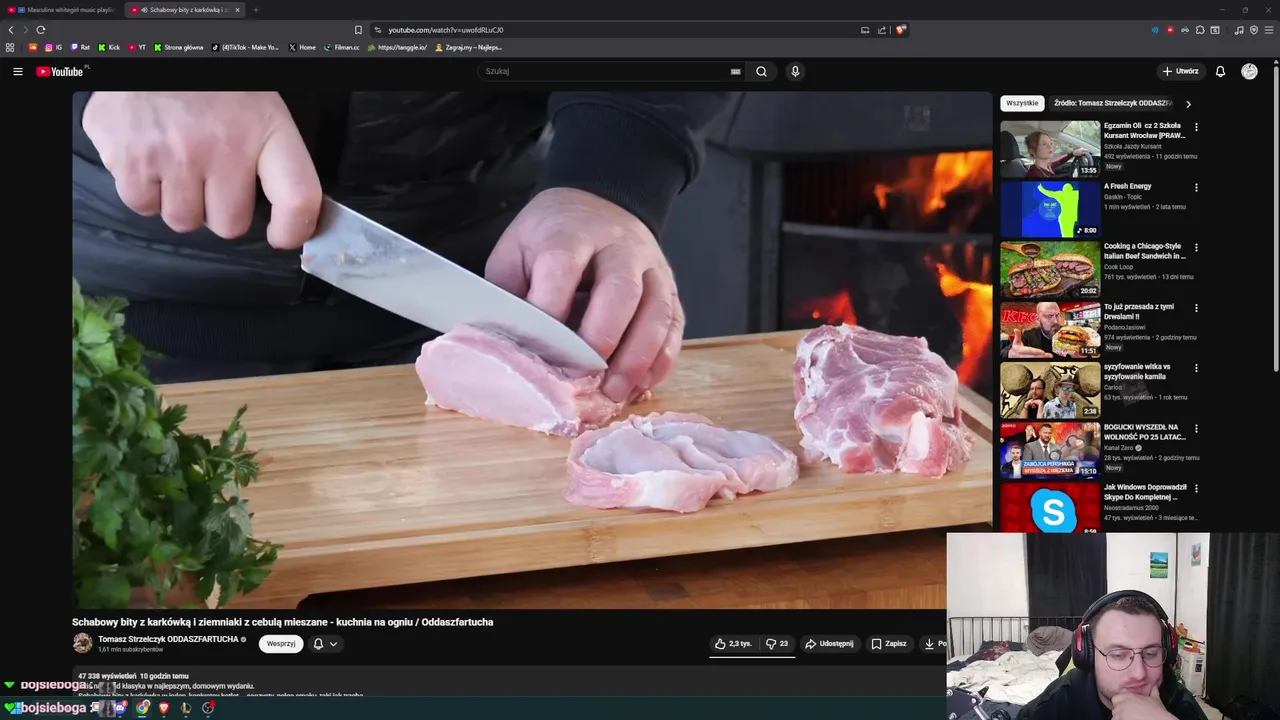Open options for BOGUCKI WYSZEDŁ video
Screen dimensions: 1280x720
(1196, 428)
